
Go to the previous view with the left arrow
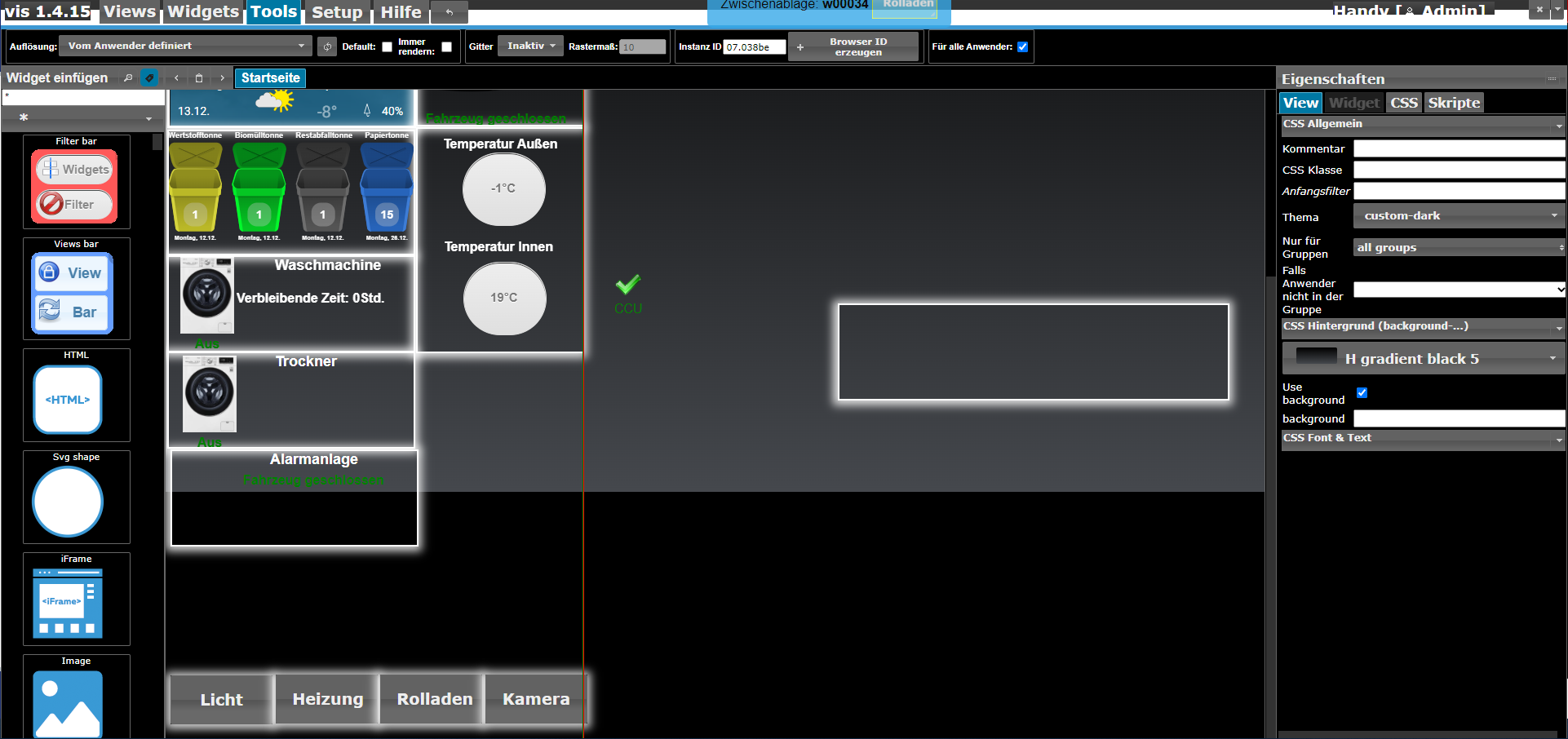pyautogui.click(x=176, y=78)
